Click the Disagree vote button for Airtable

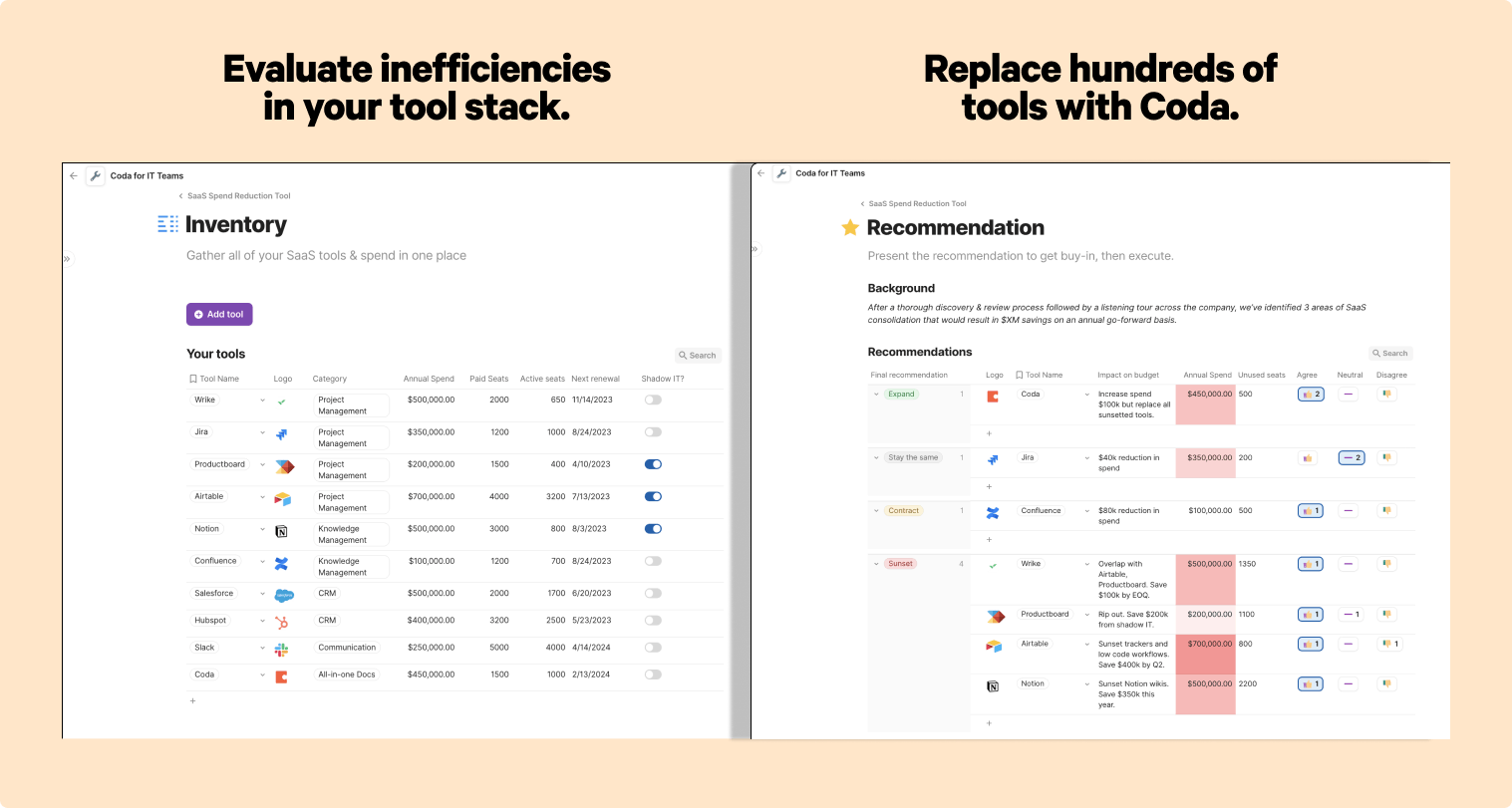pyautogui.click(x=1390, y=645)
